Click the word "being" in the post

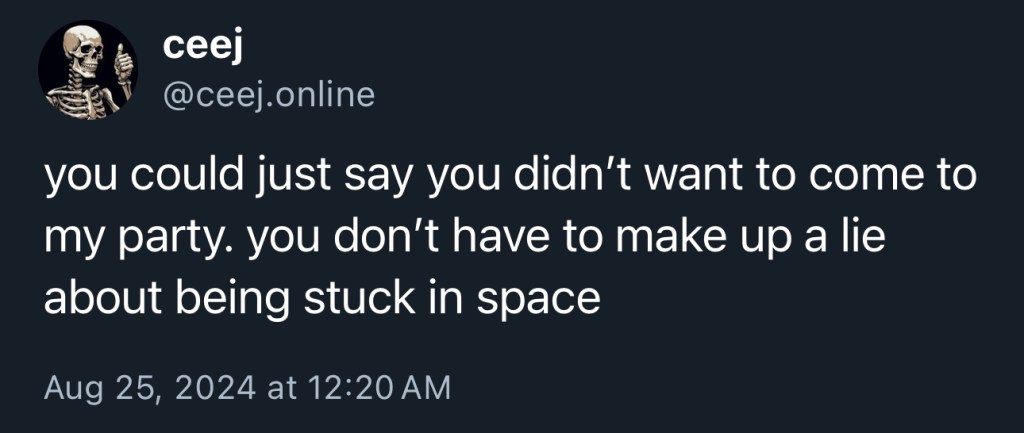point(226,297)
